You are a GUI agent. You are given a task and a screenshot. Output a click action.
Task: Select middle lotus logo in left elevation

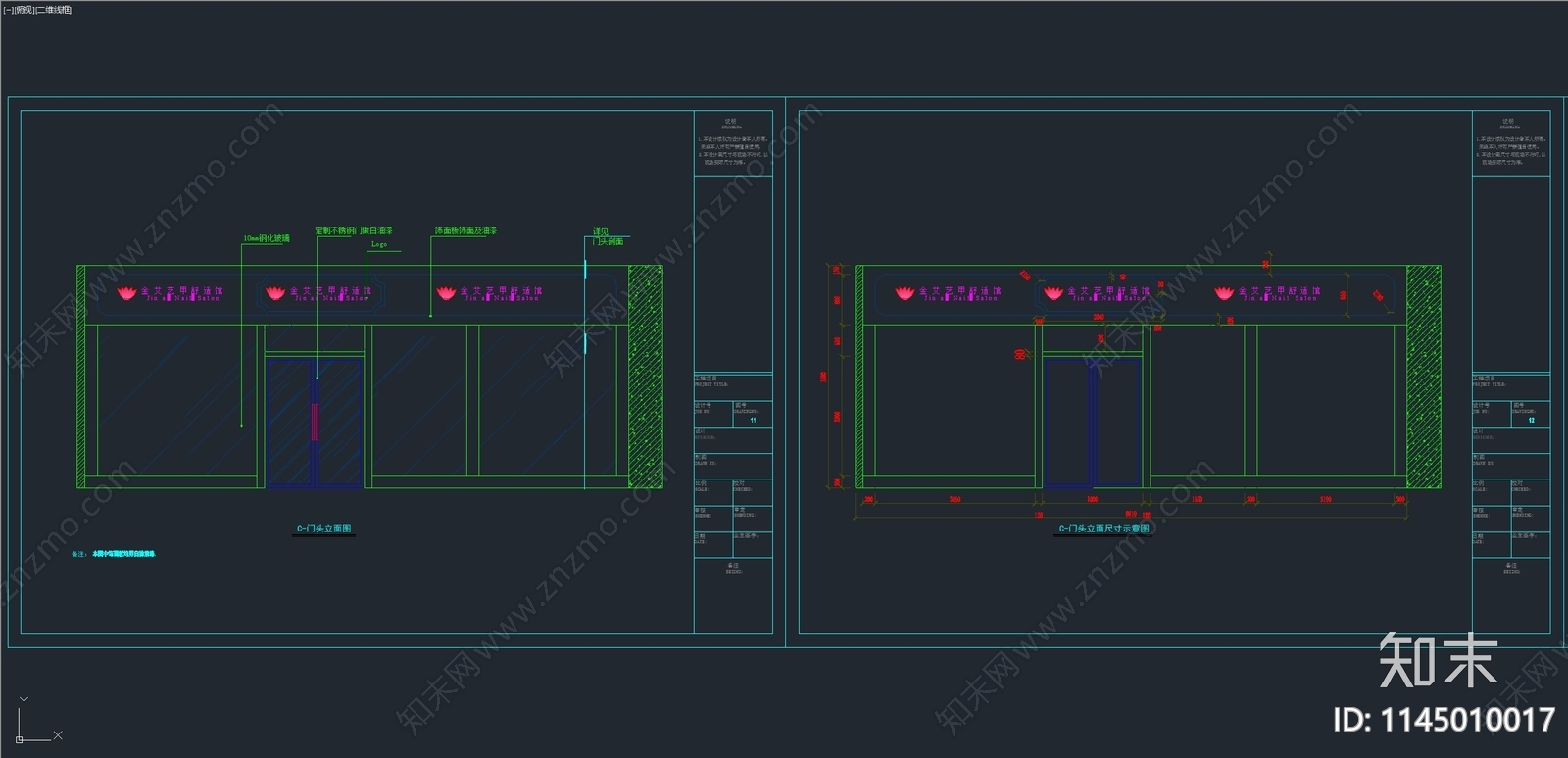tap(275, 292)
